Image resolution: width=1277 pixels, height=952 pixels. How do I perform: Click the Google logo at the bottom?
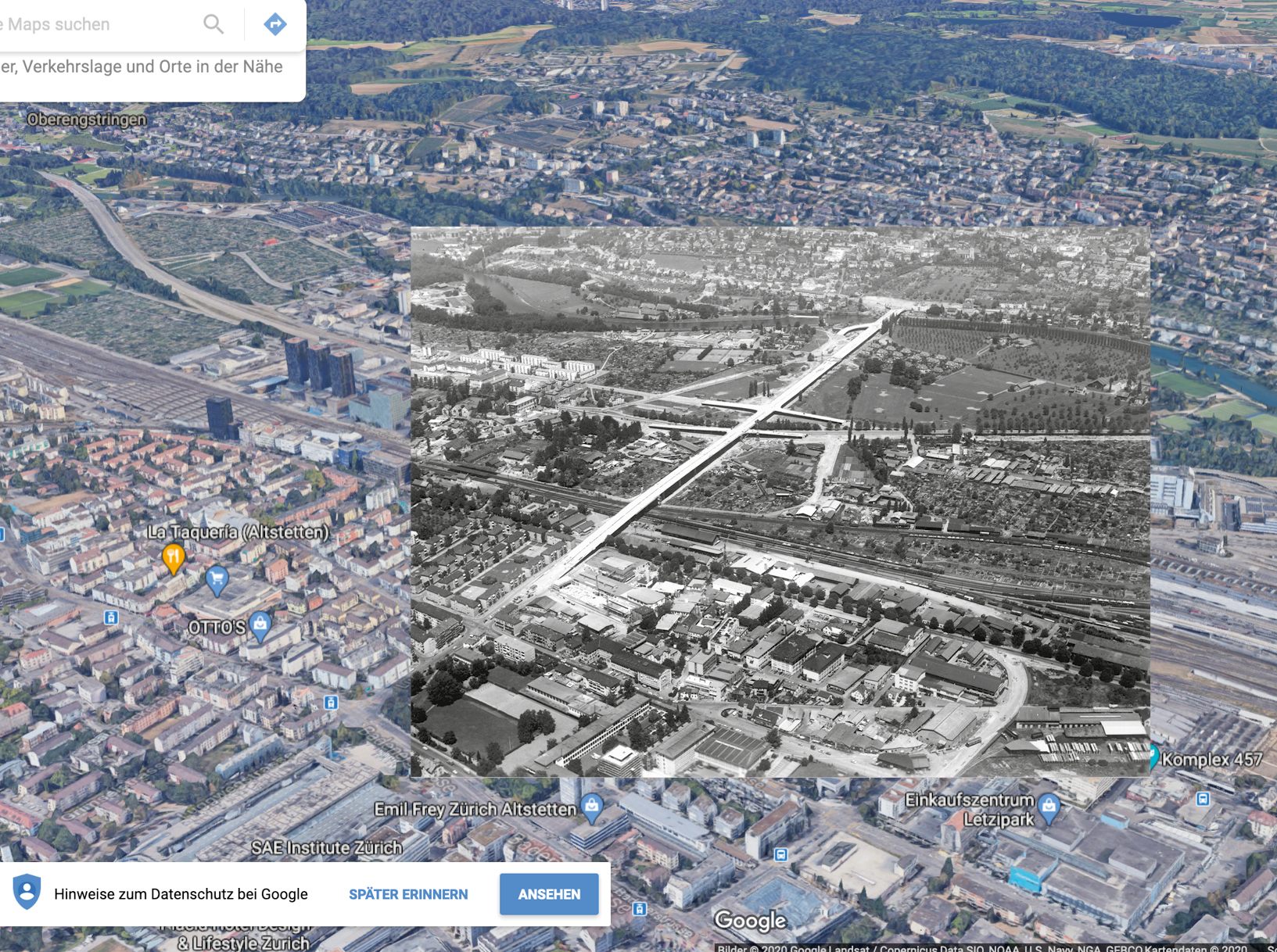tap(750, 921)
